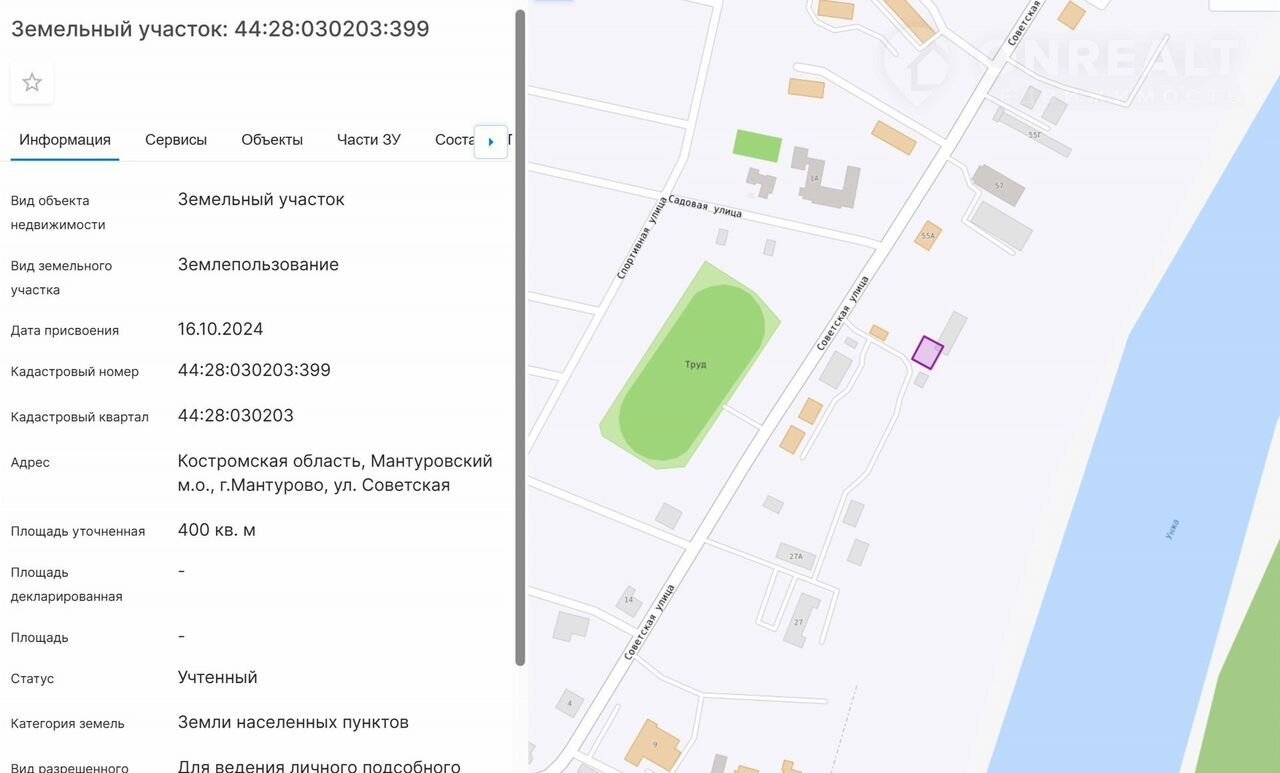Select the Части ЗУ tab
Image resolution: width=1280 pixels, height=773 pixels.
click(x=369, y=140)
